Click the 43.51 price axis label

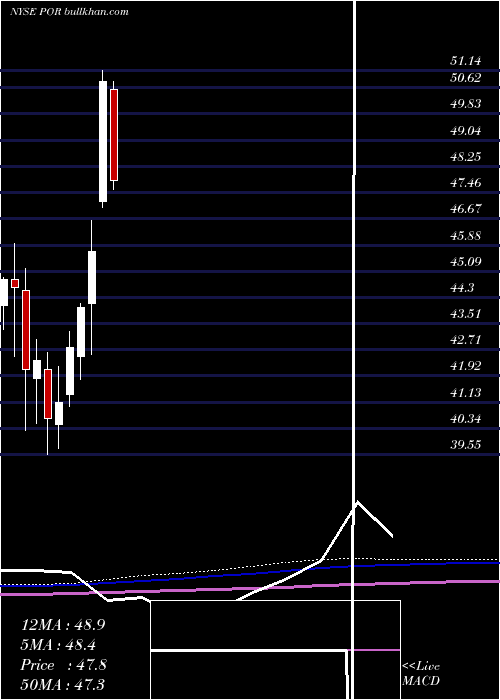(466, 314)
